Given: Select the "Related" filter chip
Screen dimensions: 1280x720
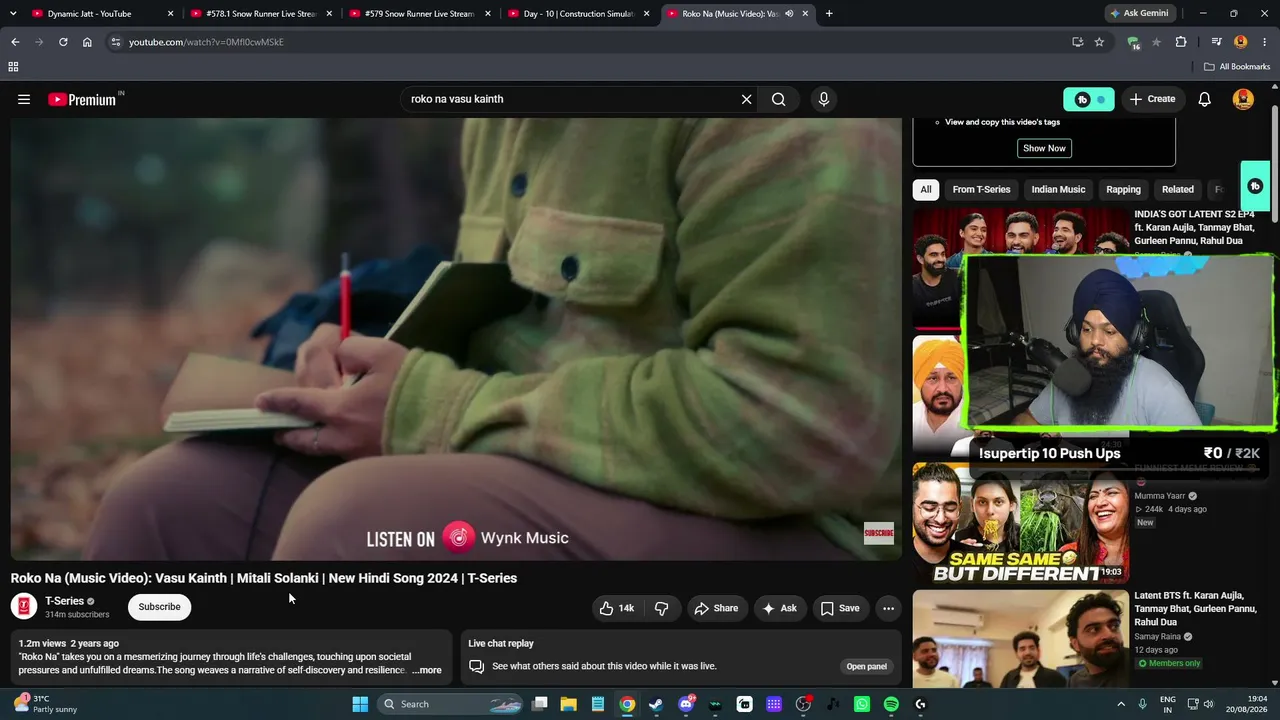Looking at the screenshot, I should tap(1178, 189).
